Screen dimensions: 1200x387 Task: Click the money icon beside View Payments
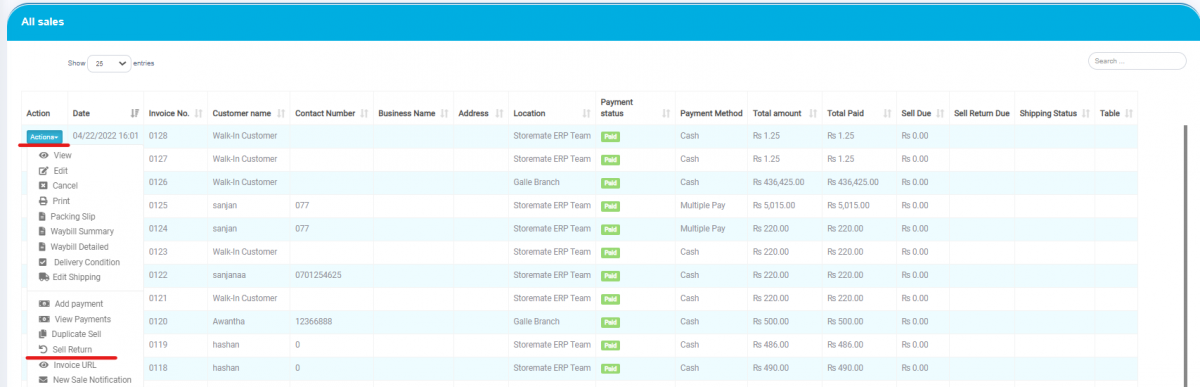[x=43, y=318]
